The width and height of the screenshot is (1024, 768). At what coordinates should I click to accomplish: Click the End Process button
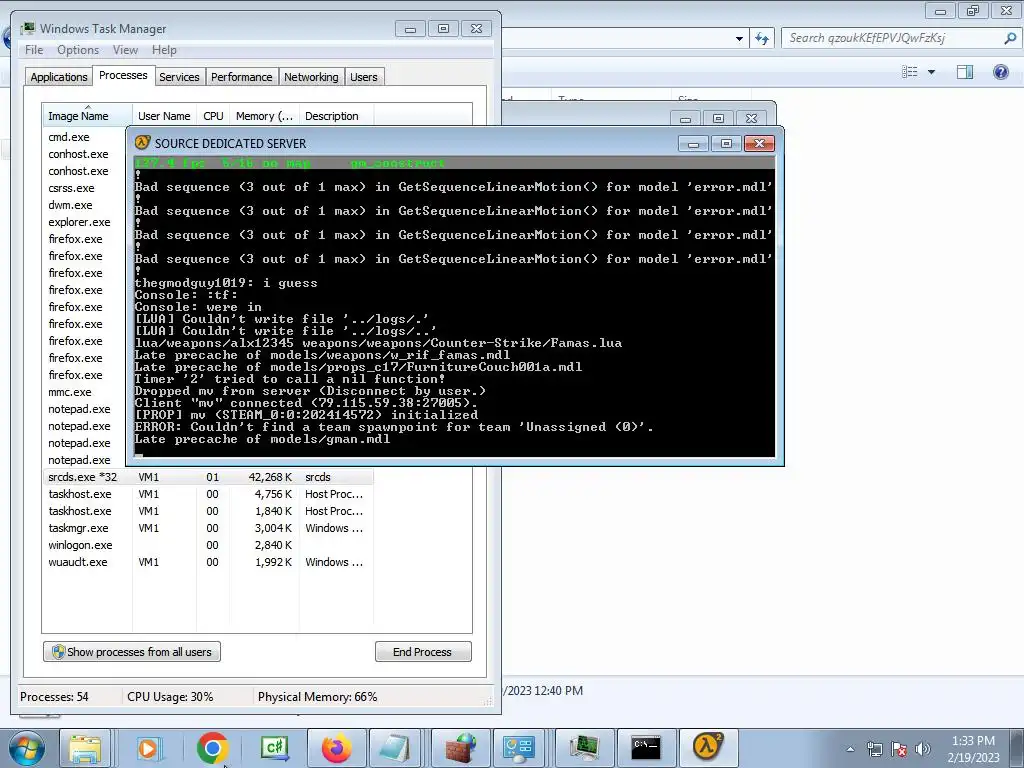pyautogui.click(x=423, y=652)
